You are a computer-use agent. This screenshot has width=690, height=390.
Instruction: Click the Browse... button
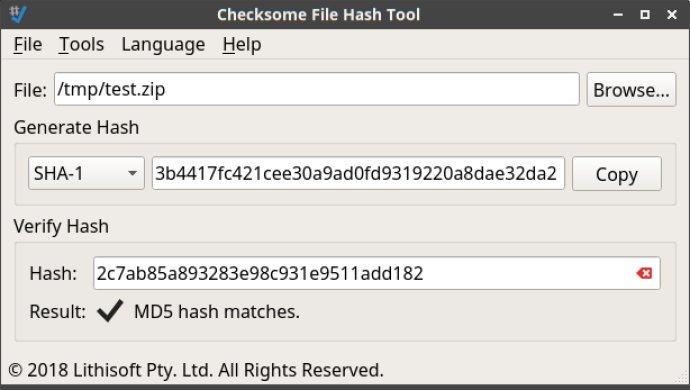631,90
